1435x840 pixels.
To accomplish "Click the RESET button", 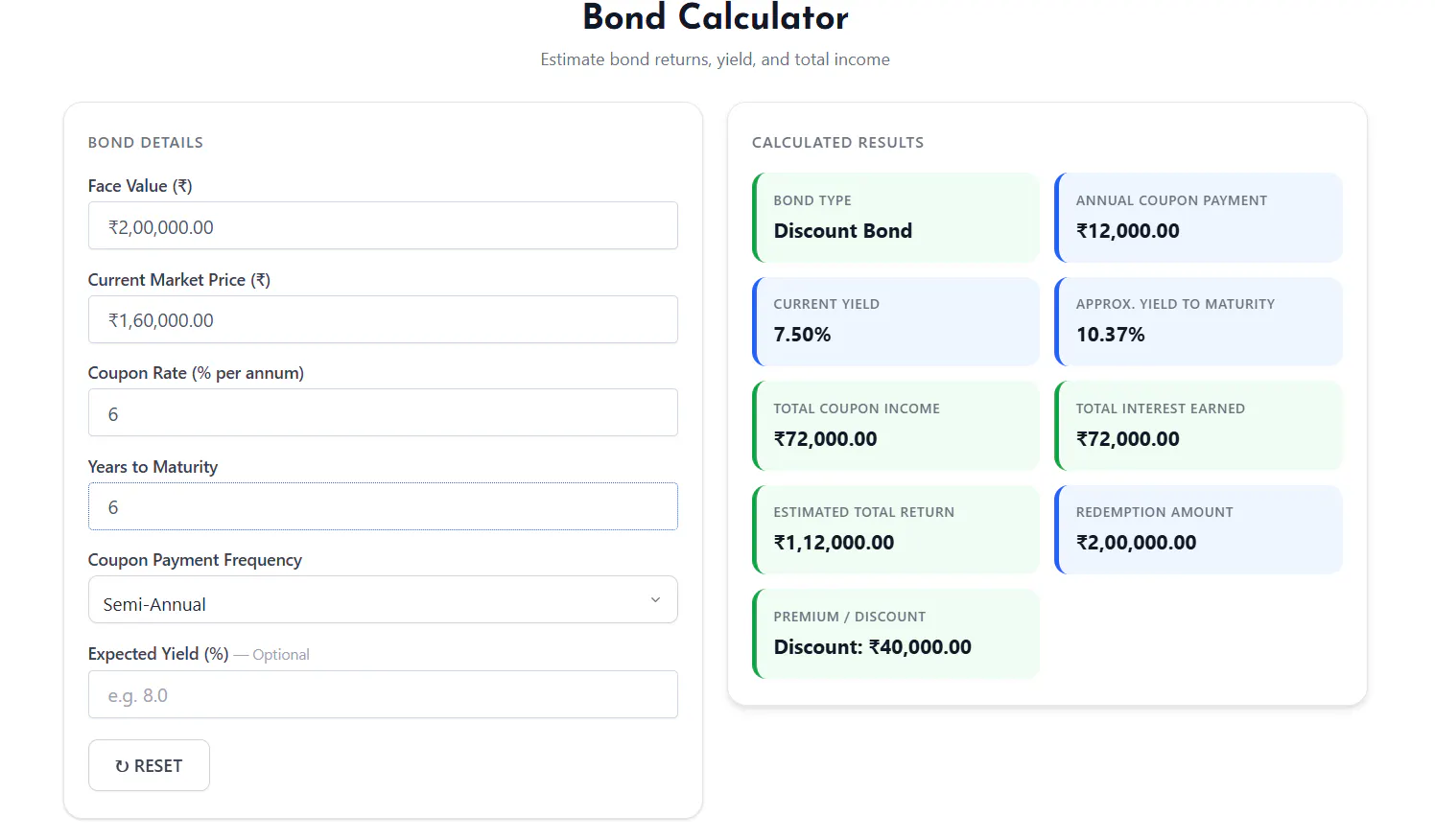I will click(x=149, y=765).
